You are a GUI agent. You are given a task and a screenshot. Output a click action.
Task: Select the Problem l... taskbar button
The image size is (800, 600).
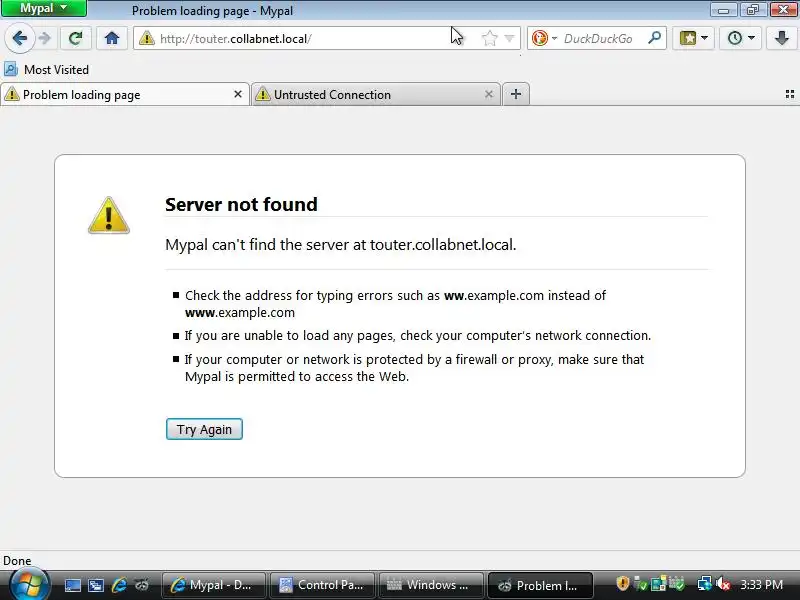click(x=540, y=585)
